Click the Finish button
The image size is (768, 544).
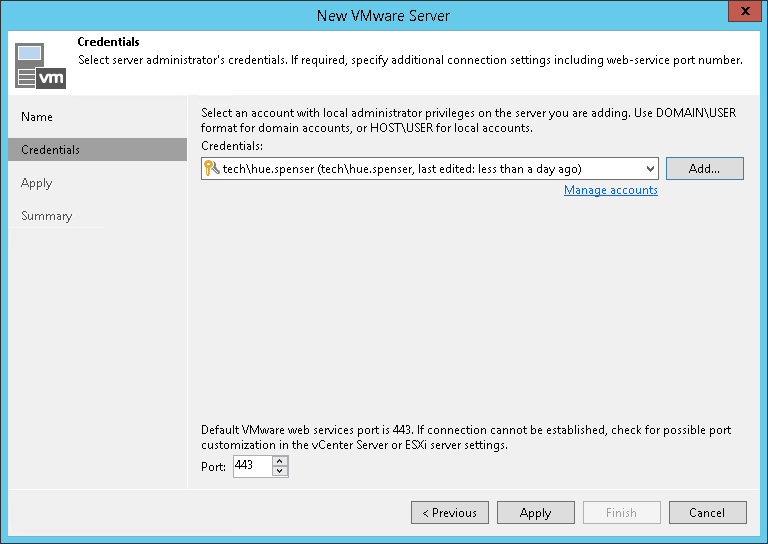[621, 513]
